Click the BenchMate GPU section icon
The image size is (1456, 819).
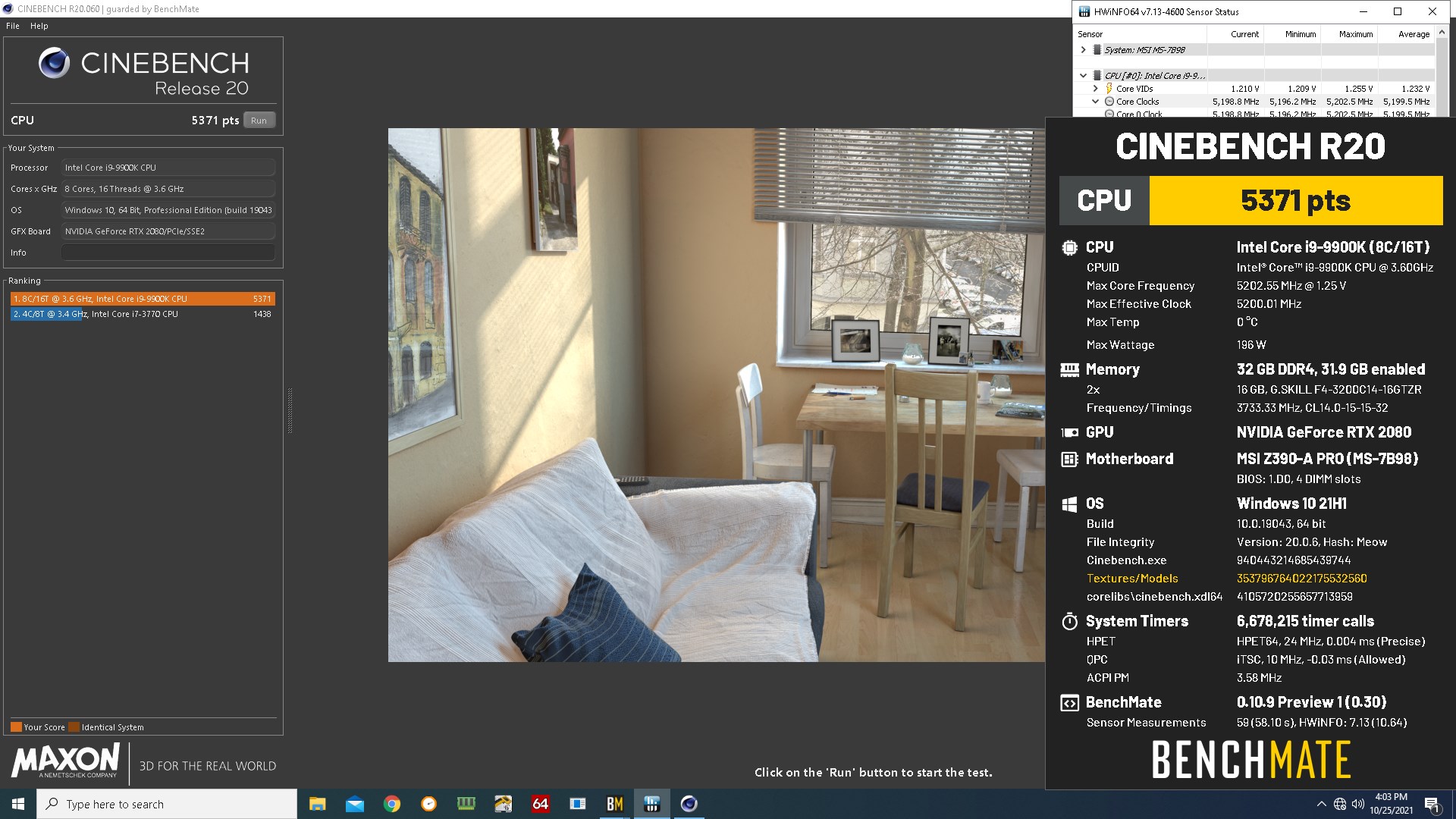[1069, 432]
